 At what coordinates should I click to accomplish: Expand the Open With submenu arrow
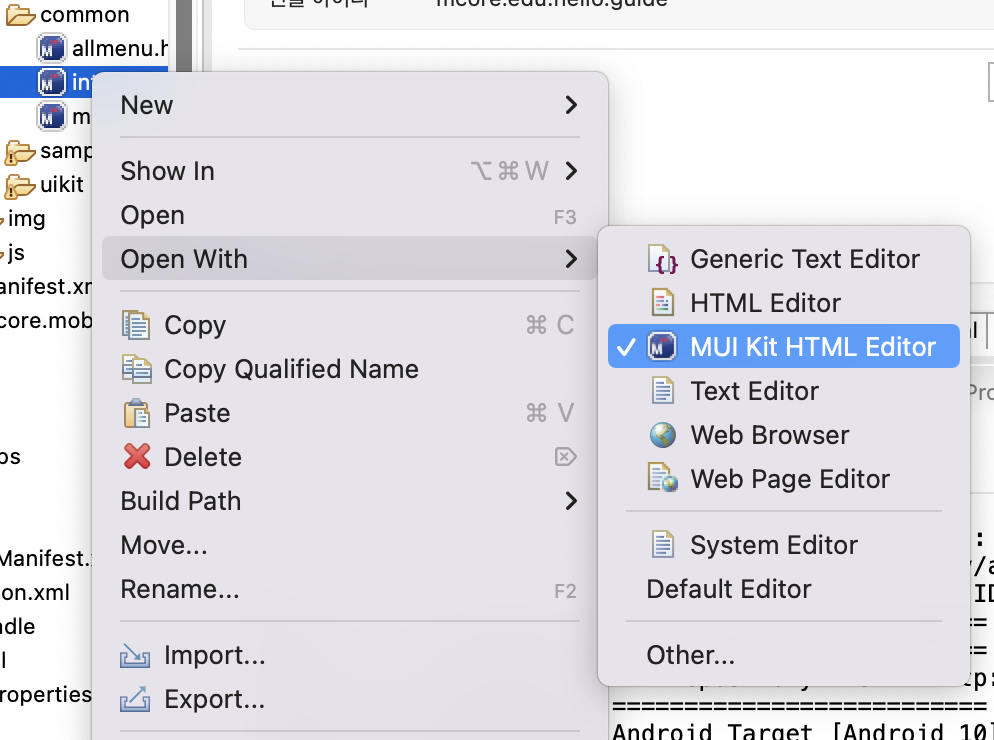(568, 258)
